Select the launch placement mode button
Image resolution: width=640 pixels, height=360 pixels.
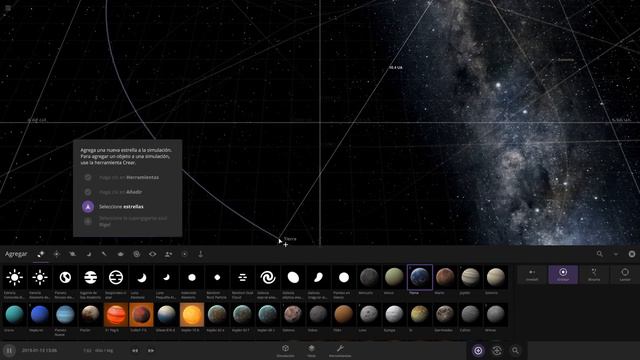[625, 274]
